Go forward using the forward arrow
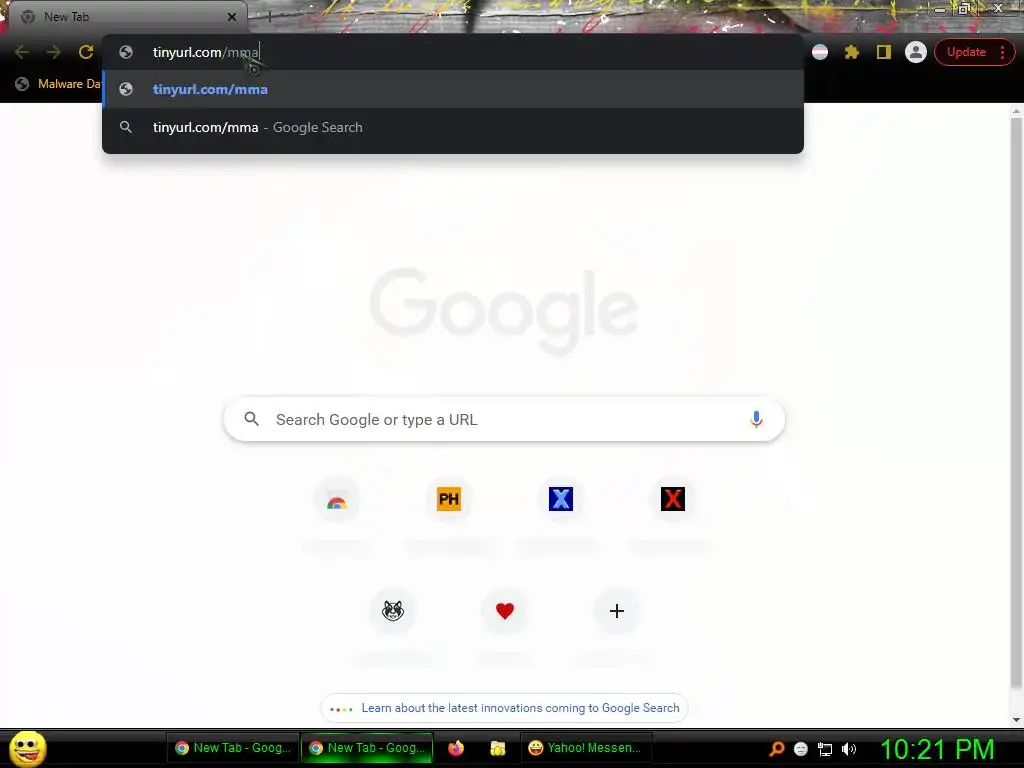 (54, 52)
